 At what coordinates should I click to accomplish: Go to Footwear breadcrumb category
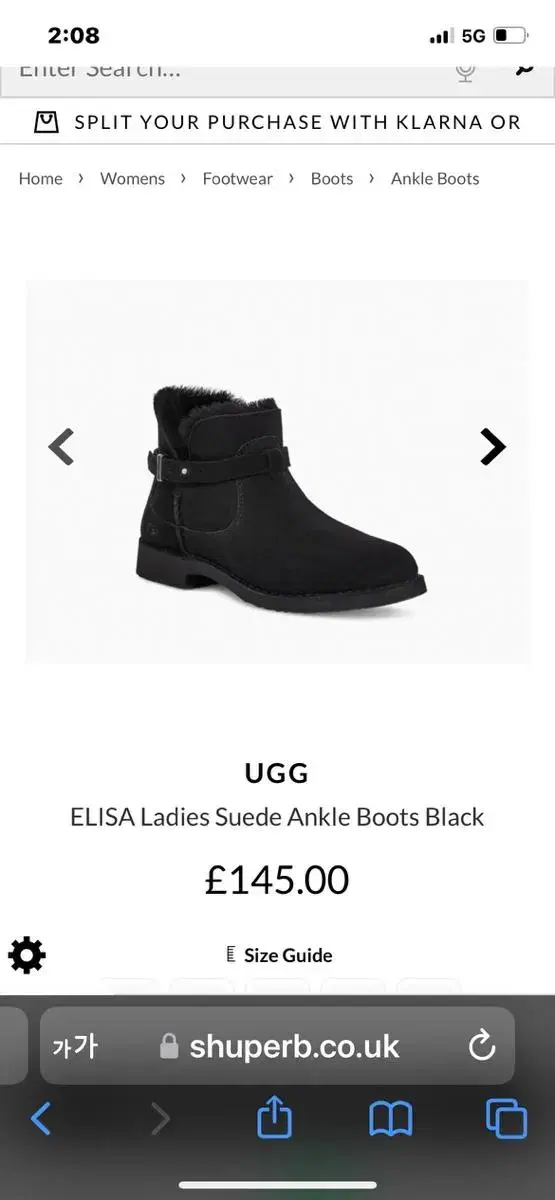tap(237, 178)
